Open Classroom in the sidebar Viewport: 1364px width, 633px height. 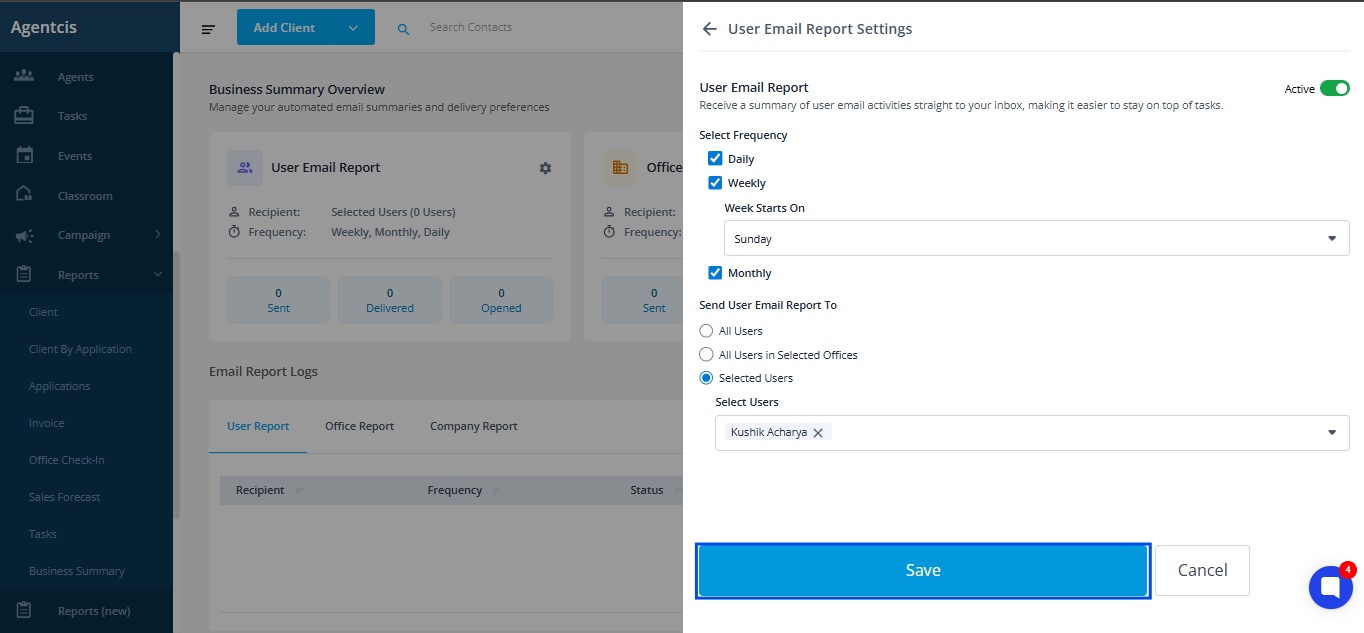(84, 196)
